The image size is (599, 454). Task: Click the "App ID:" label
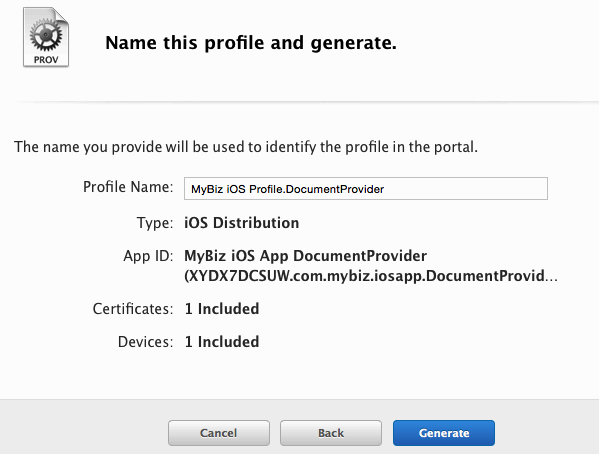point(148,256)
